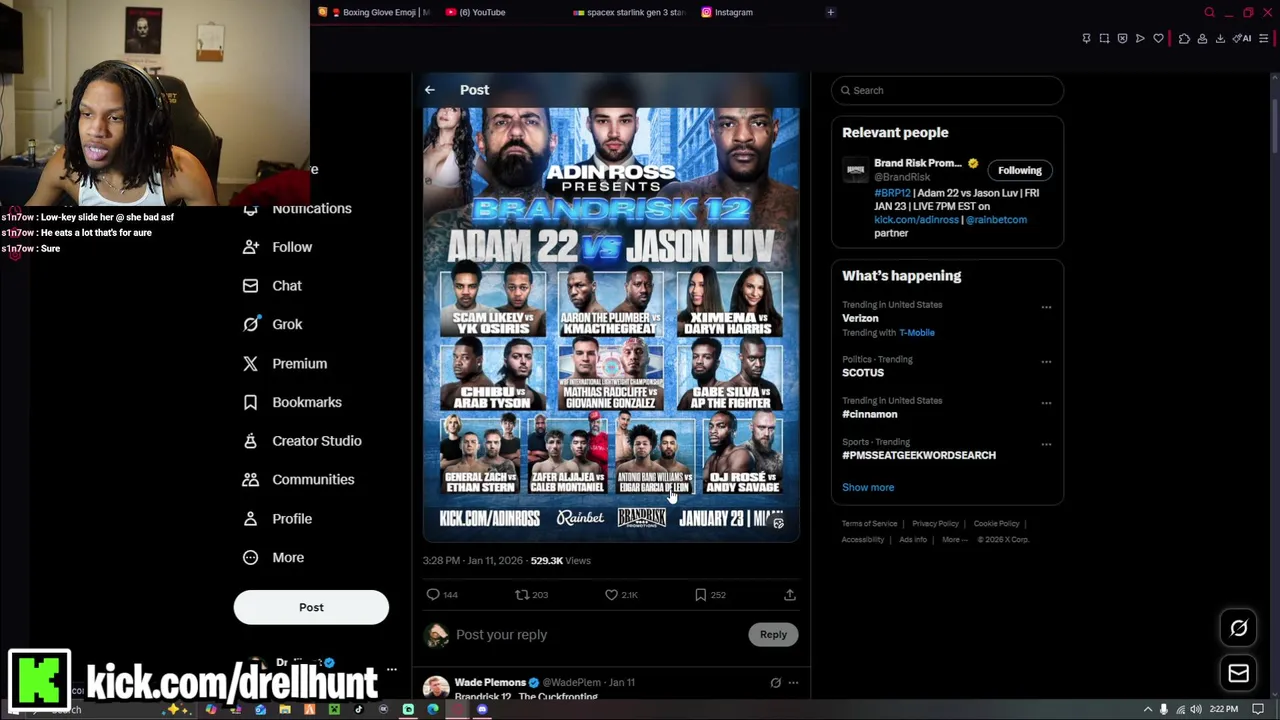Click the share post icon
1280x720 pixels.
pyautogui.click(x=790, y=595)
